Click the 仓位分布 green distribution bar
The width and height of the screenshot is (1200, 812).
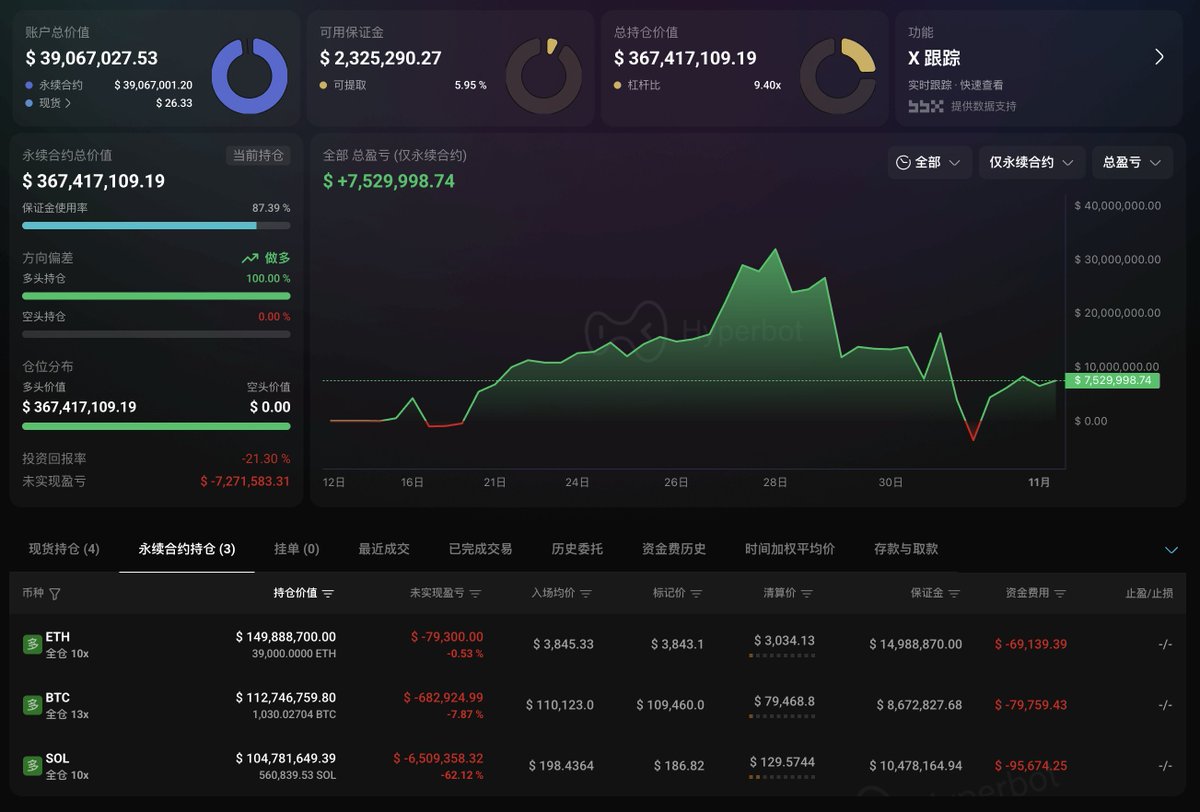coord(156,426)
